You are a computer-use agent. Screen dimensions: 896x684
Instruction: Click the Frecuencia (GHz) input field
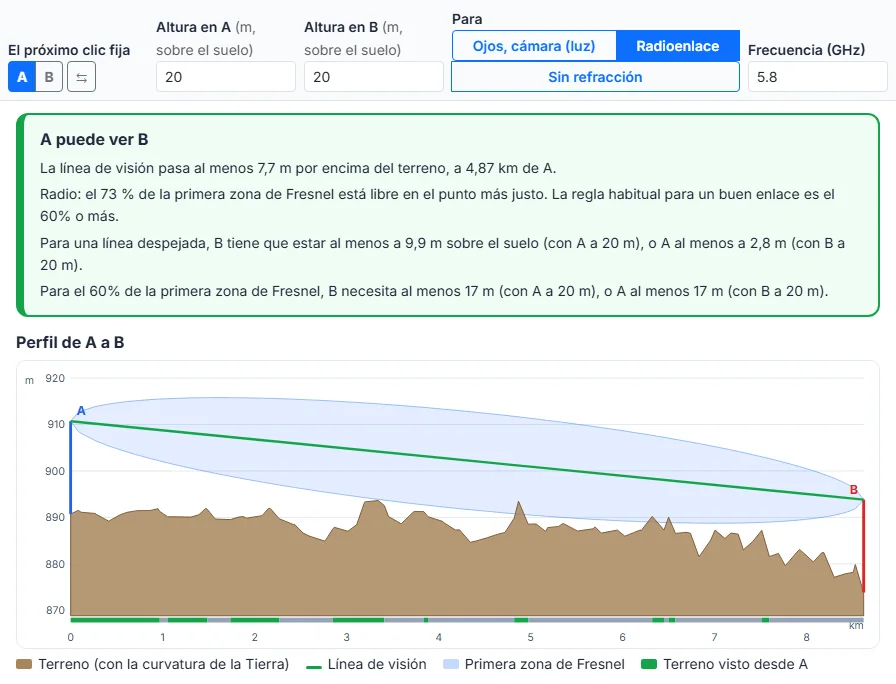click(817, 77)
